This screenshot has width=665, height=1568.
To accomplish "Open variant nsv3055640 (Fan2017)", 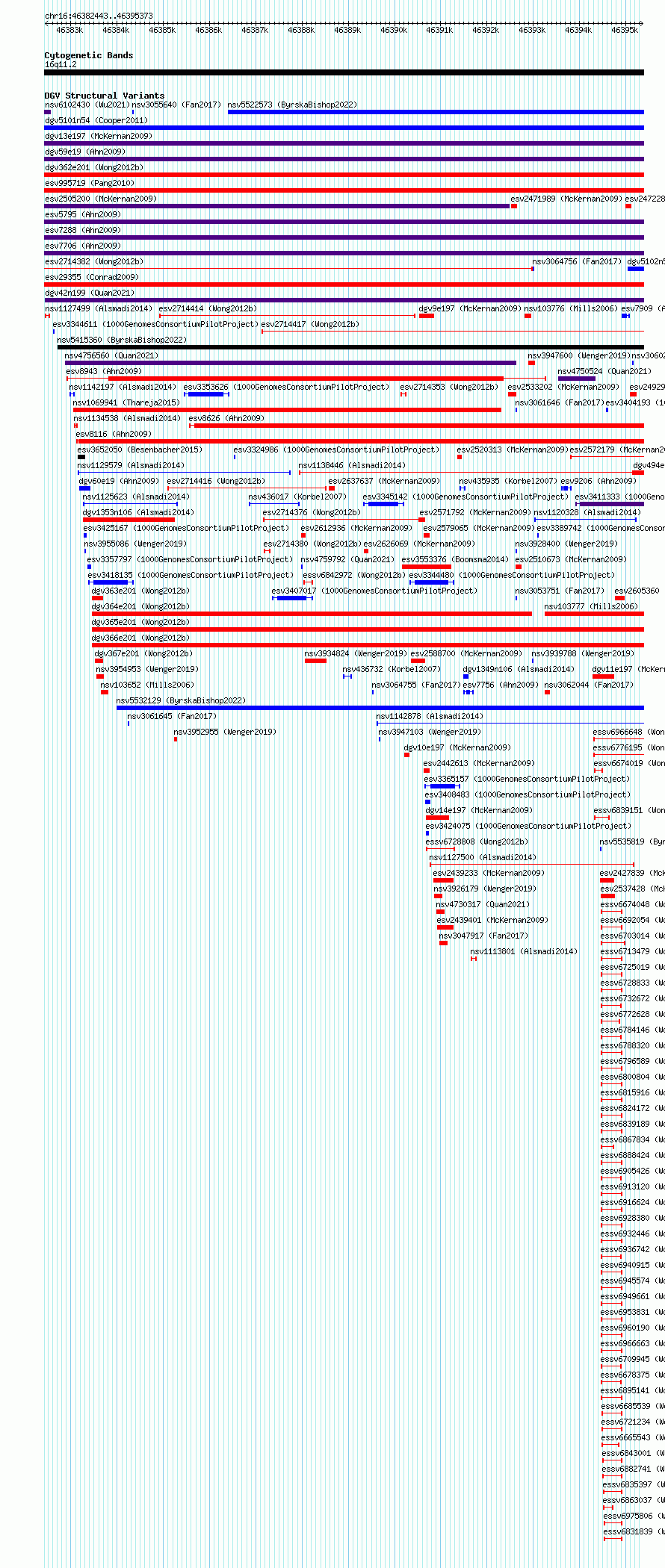I will pyautogui.click(x=176, y=105).
